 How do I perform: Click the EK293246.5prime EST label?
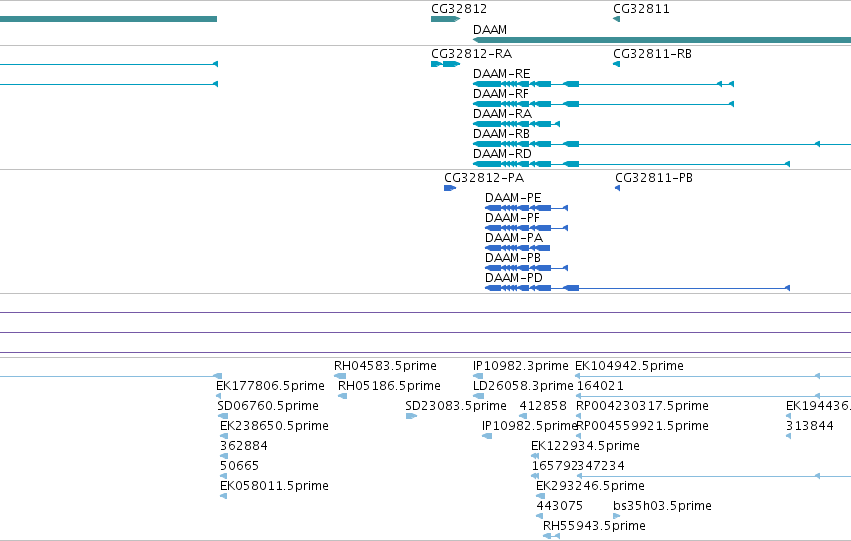pos(590,486)
